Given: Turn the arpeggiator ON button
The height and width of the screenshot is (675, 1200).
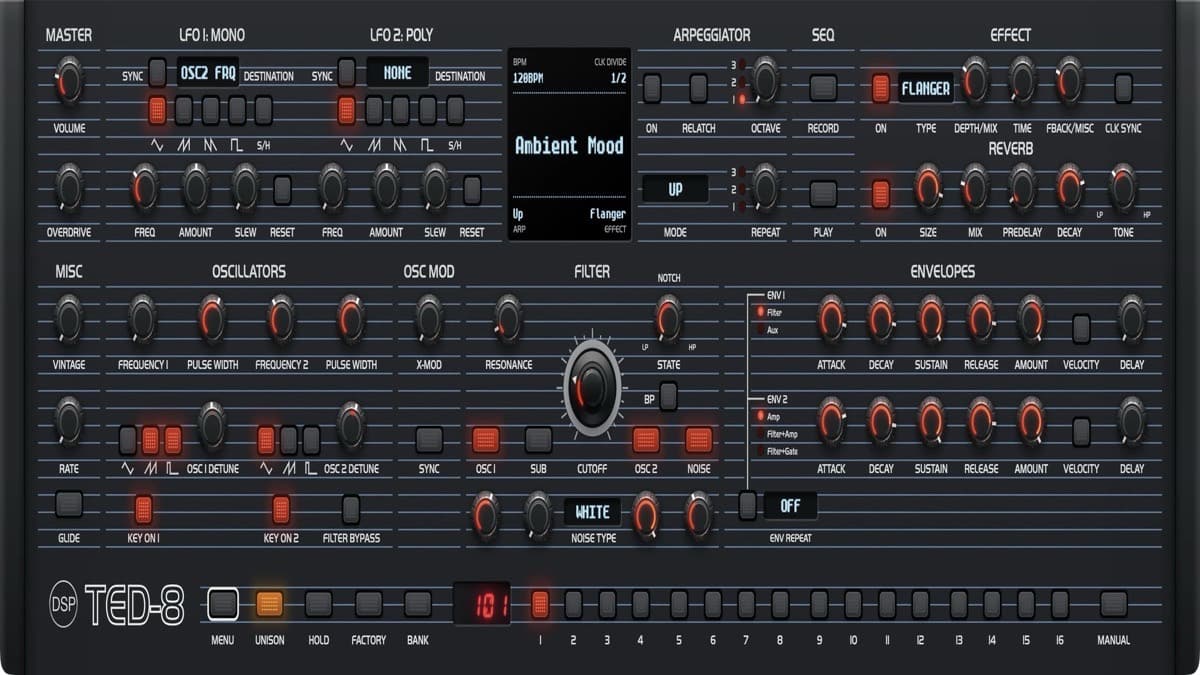Looking at the screenshot, I should coord(652,88).
